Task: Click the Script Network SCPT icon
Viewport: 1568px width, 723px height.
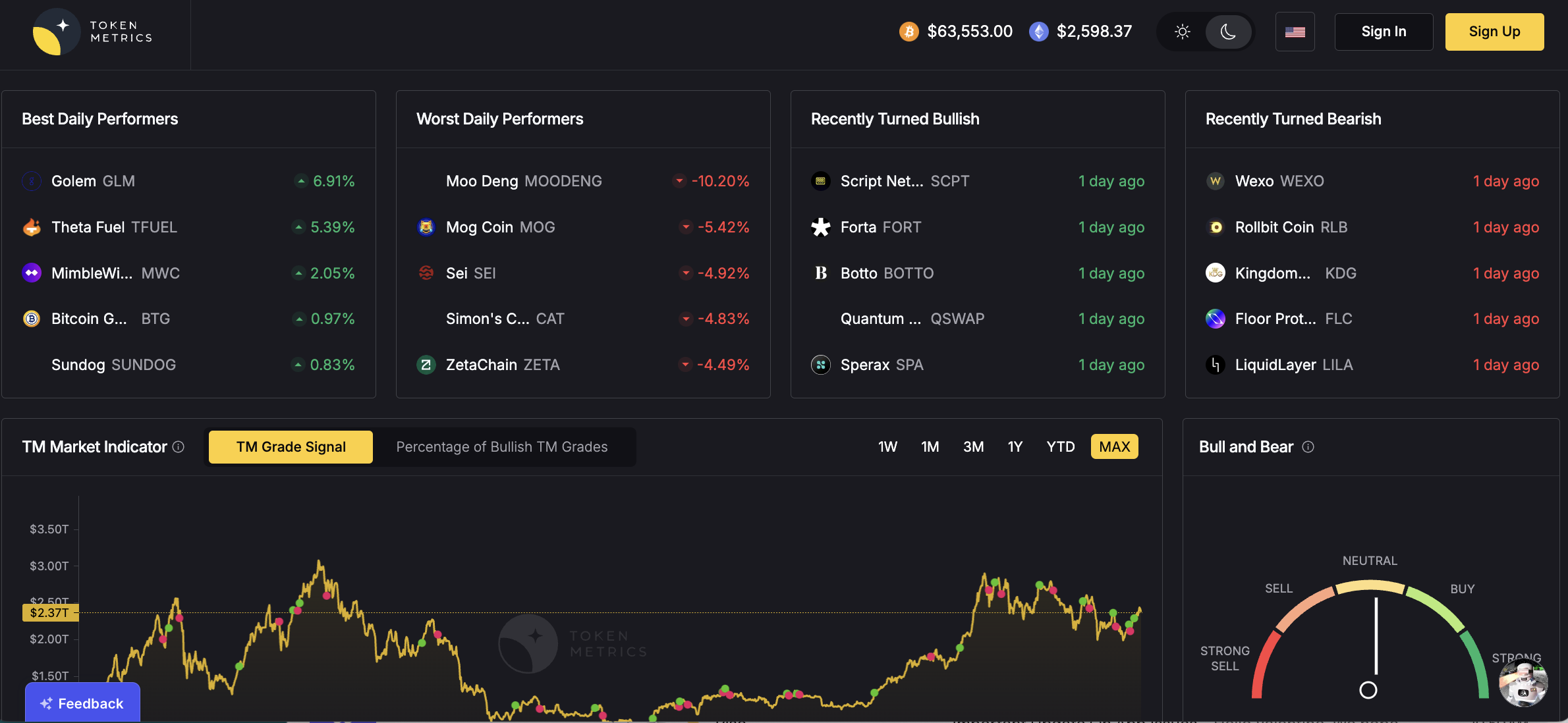Action: [821, 181]
